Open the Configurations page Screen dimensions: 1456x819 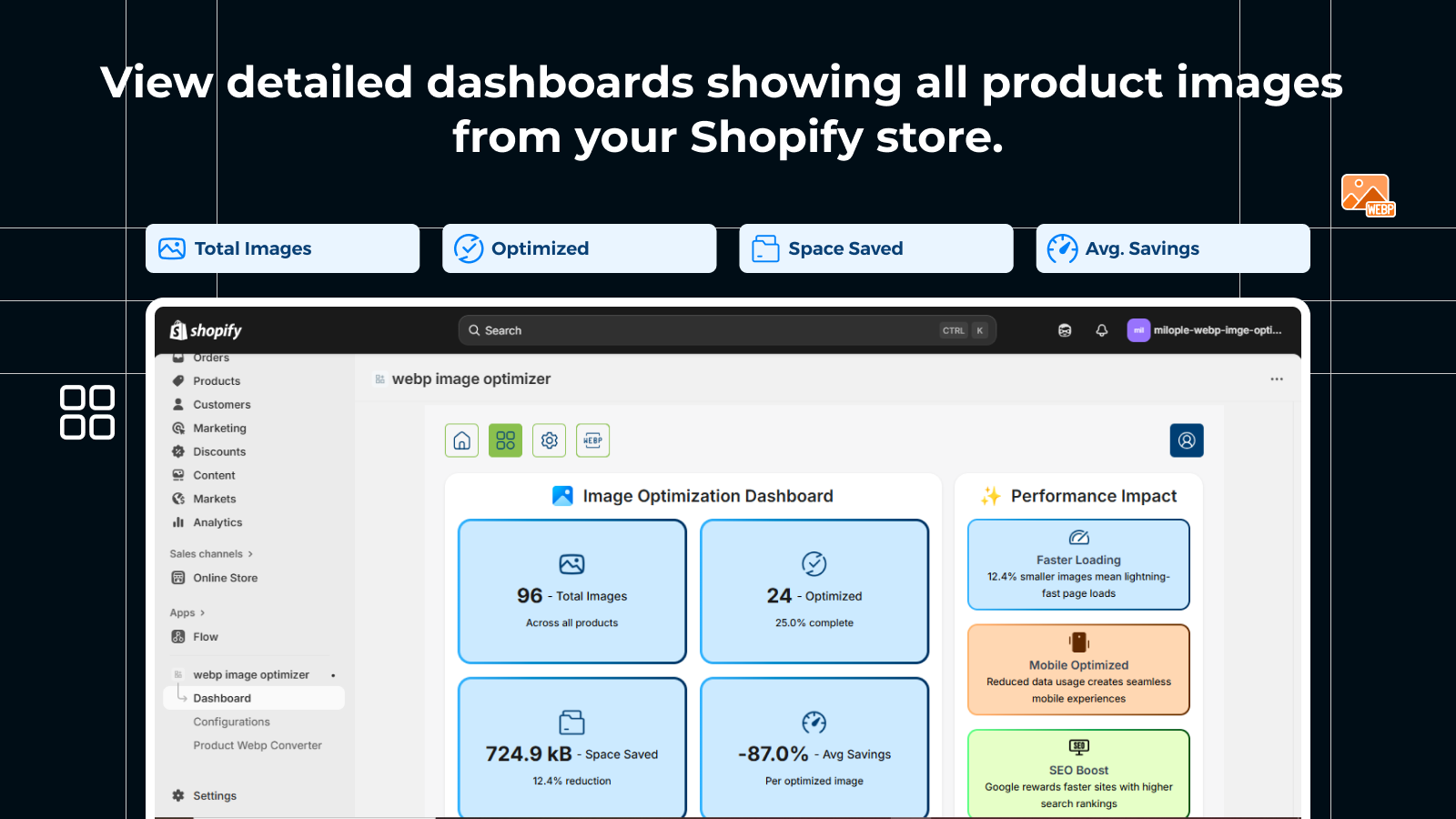pyautogui.click(x=232, y=721)
